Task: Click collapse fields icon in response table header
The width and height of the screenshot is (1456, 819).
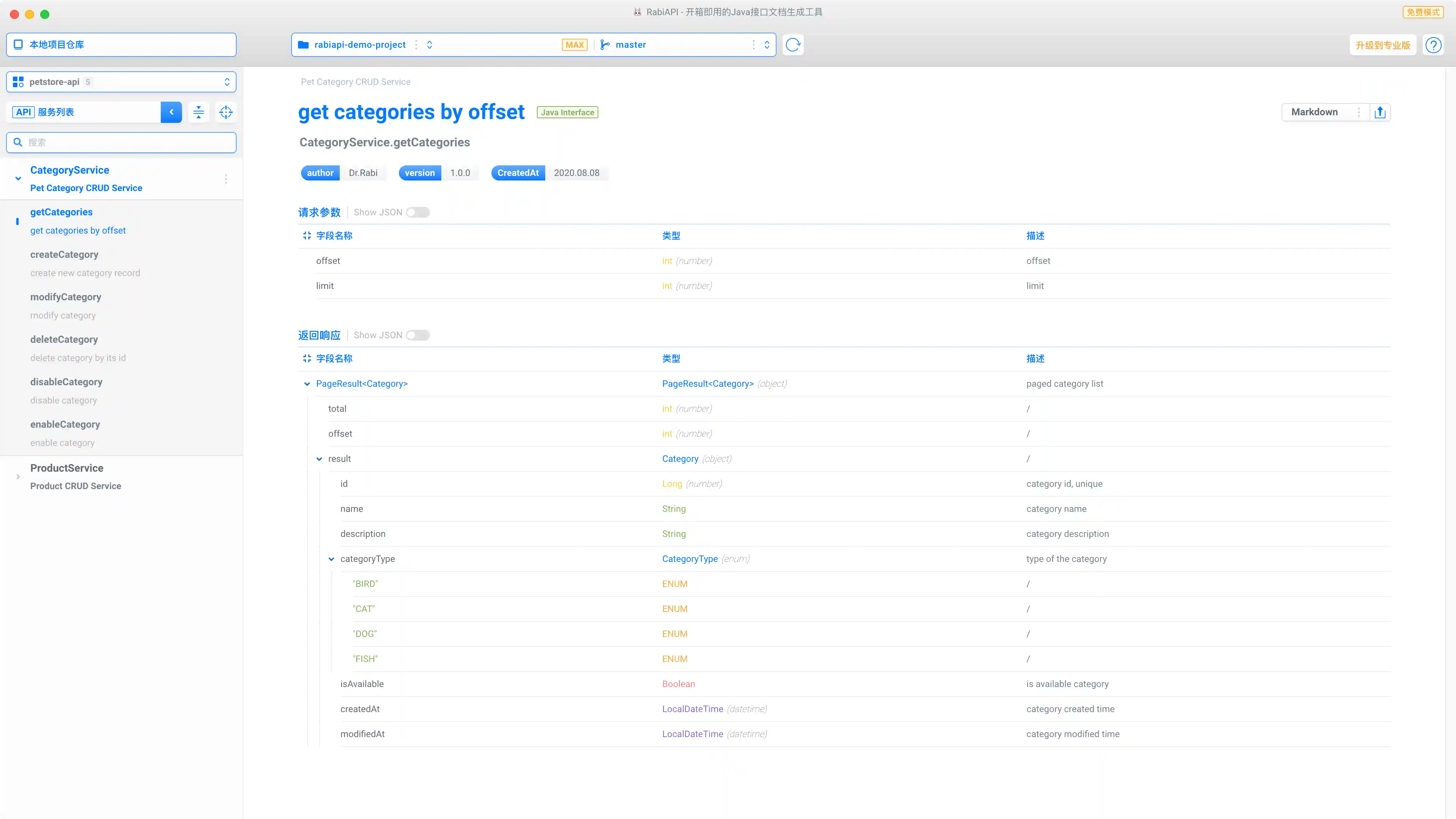Action: click(x=307, y=358)
